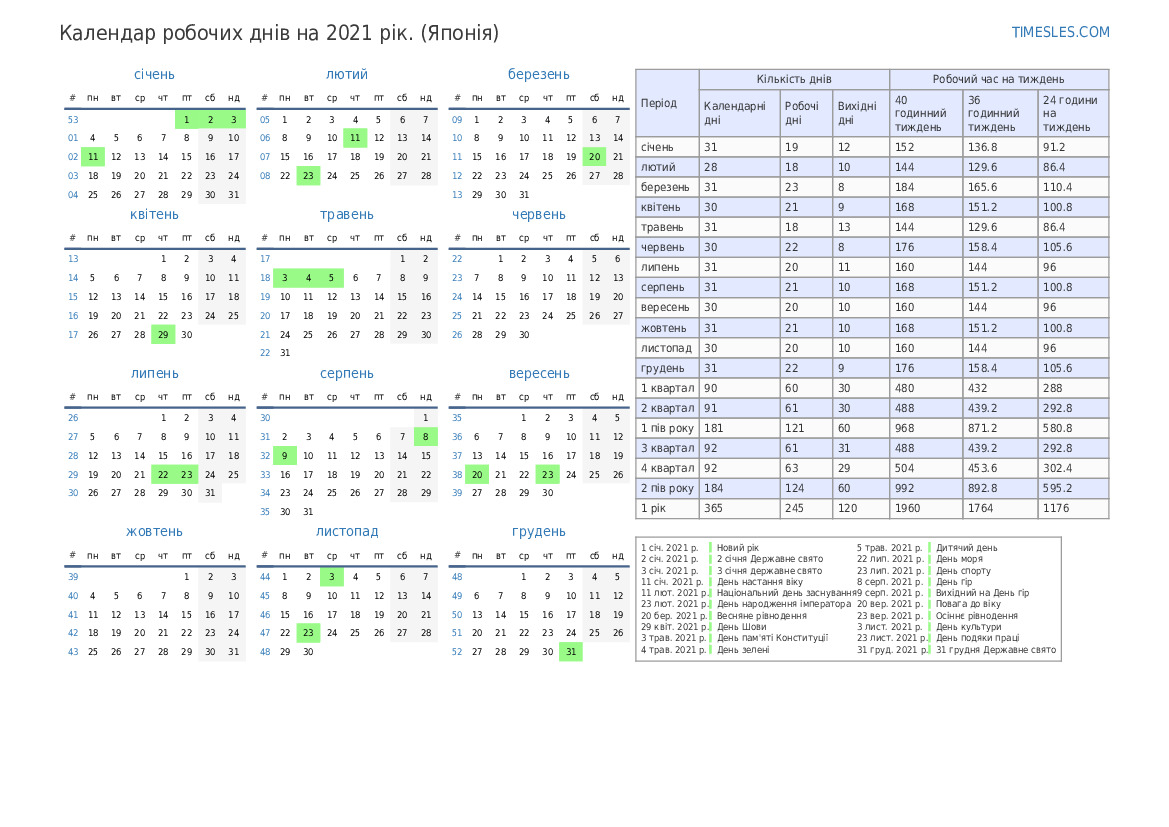Click highlighted day 8 in the серпень calendar

(x=426, y=437)
